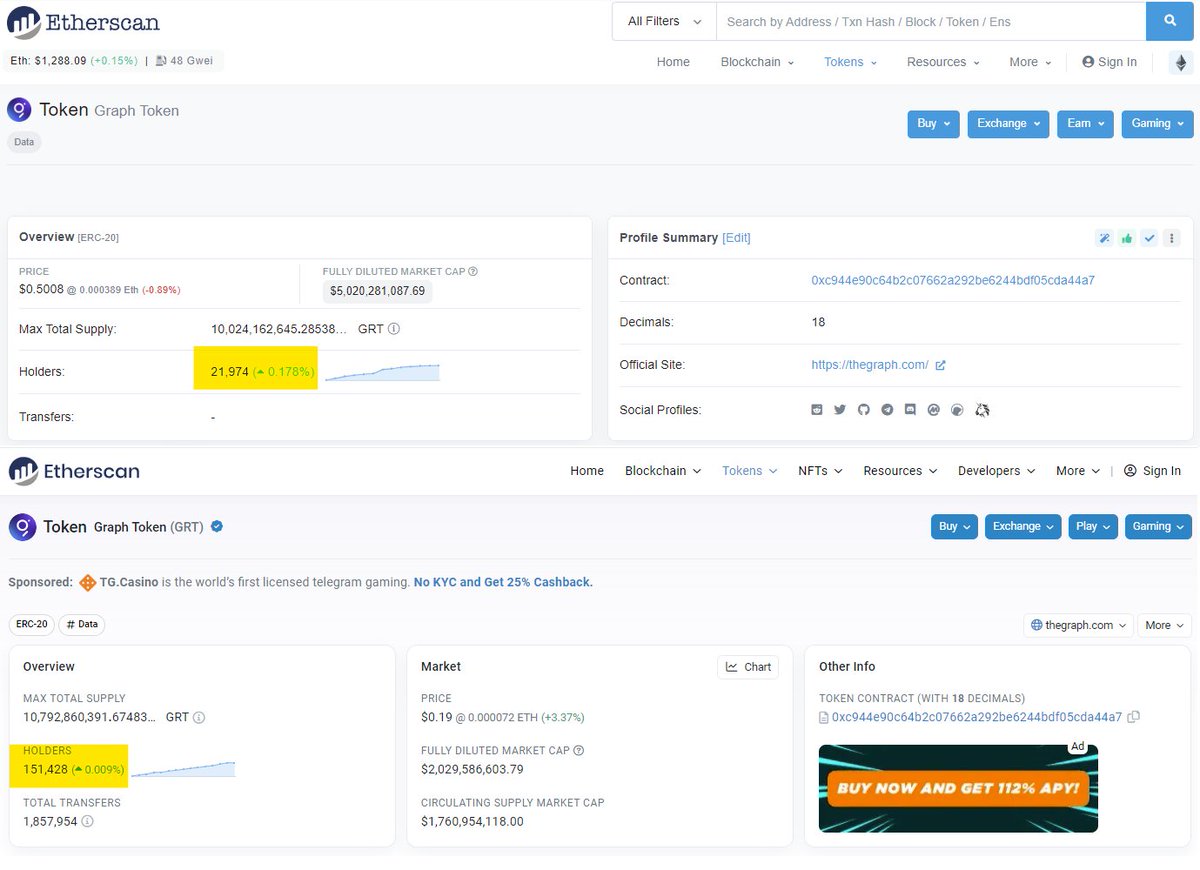Copy the token contract address using copy icon
Image resolution: width=1200 pixels, height=870 pixels.
(1134, 717)
